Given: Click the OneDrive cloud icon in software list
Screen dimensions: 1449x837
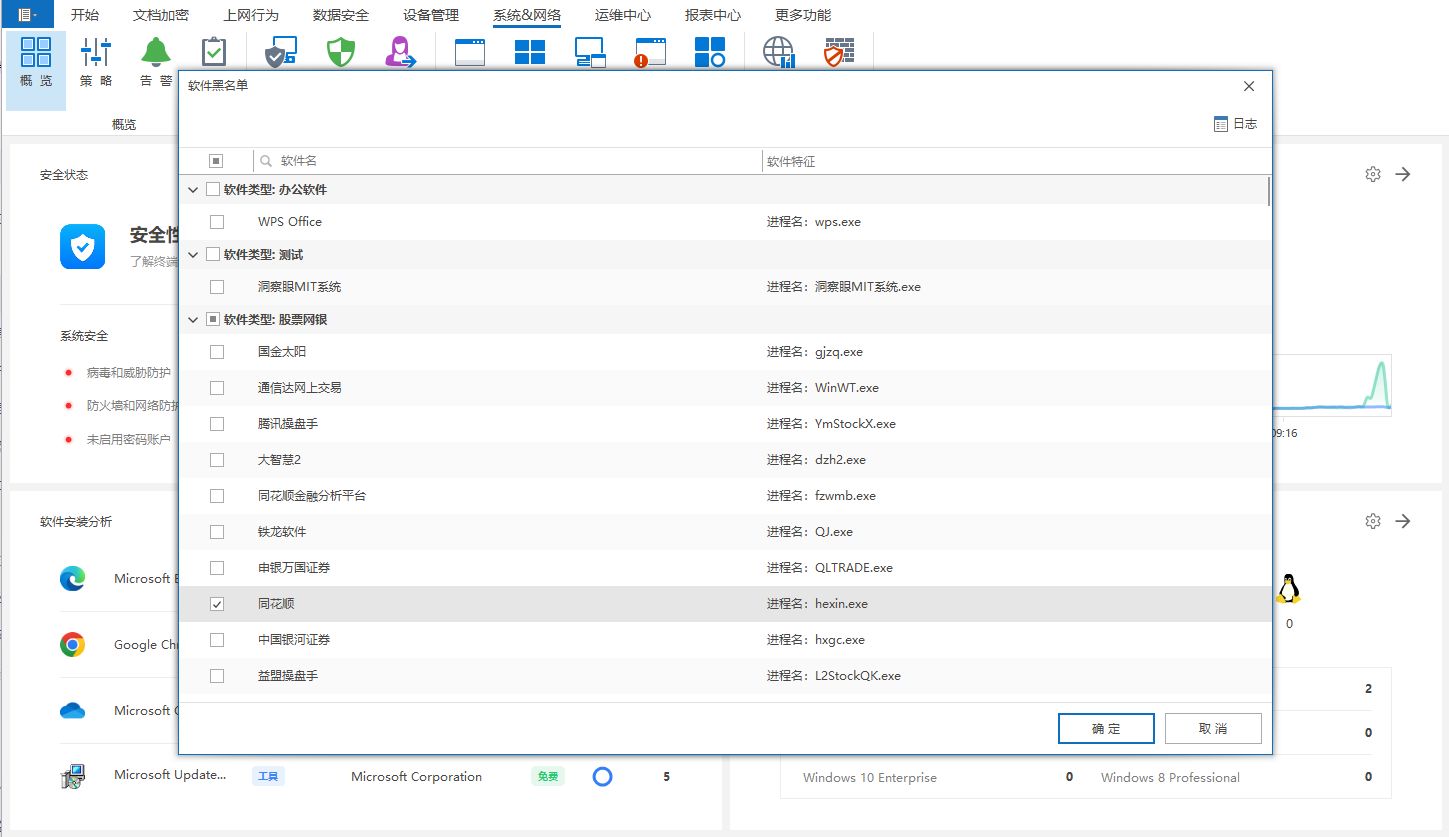Looking at the screenshot, I should click(x=72, y=711).
